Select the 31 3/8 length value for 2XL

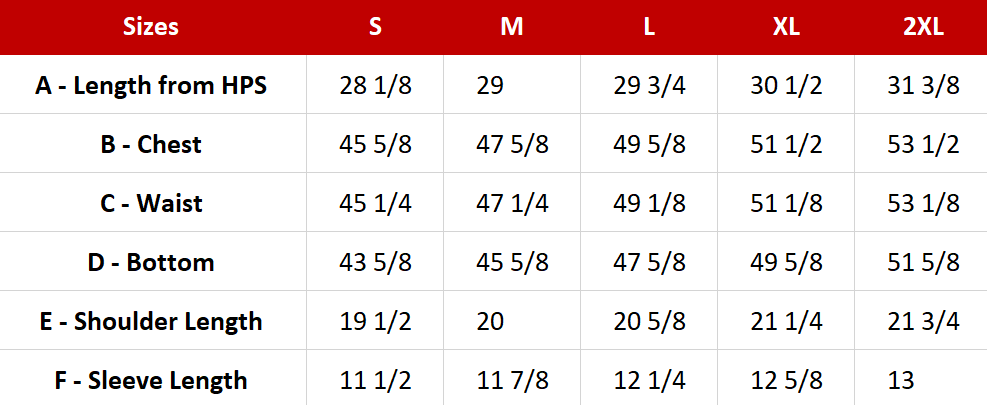click(x=923, y=85)
